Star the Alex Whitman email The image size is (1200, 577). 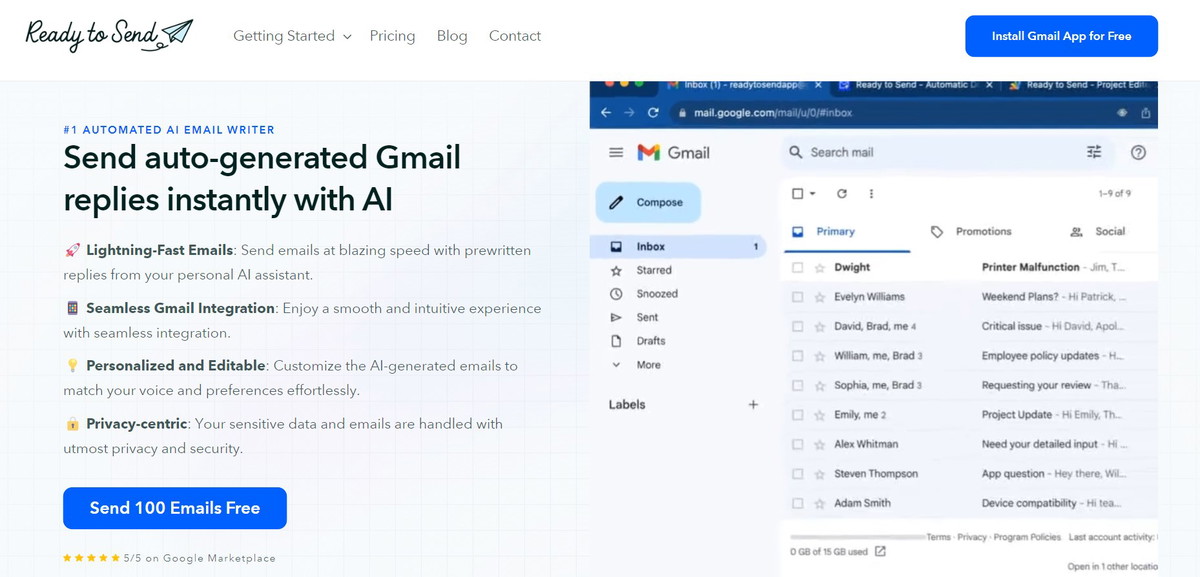pos(820,444)
